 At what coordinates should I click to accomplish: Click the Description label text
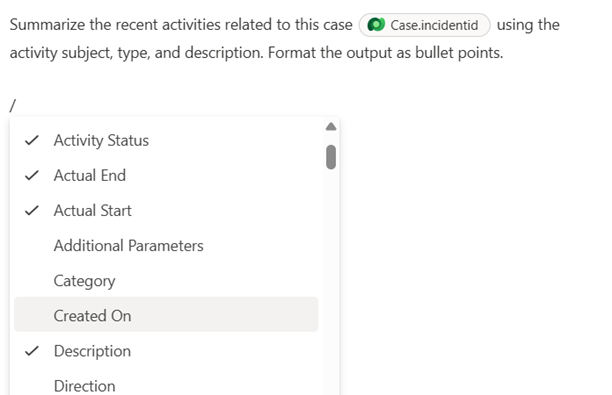pyautogui.click(x=92, y=351)
